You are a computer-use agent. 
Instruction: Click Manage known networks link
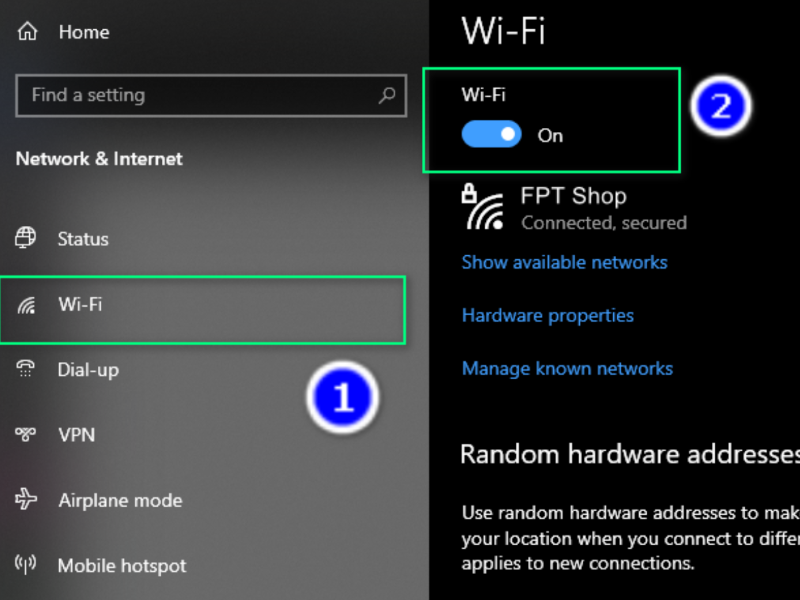567,368
